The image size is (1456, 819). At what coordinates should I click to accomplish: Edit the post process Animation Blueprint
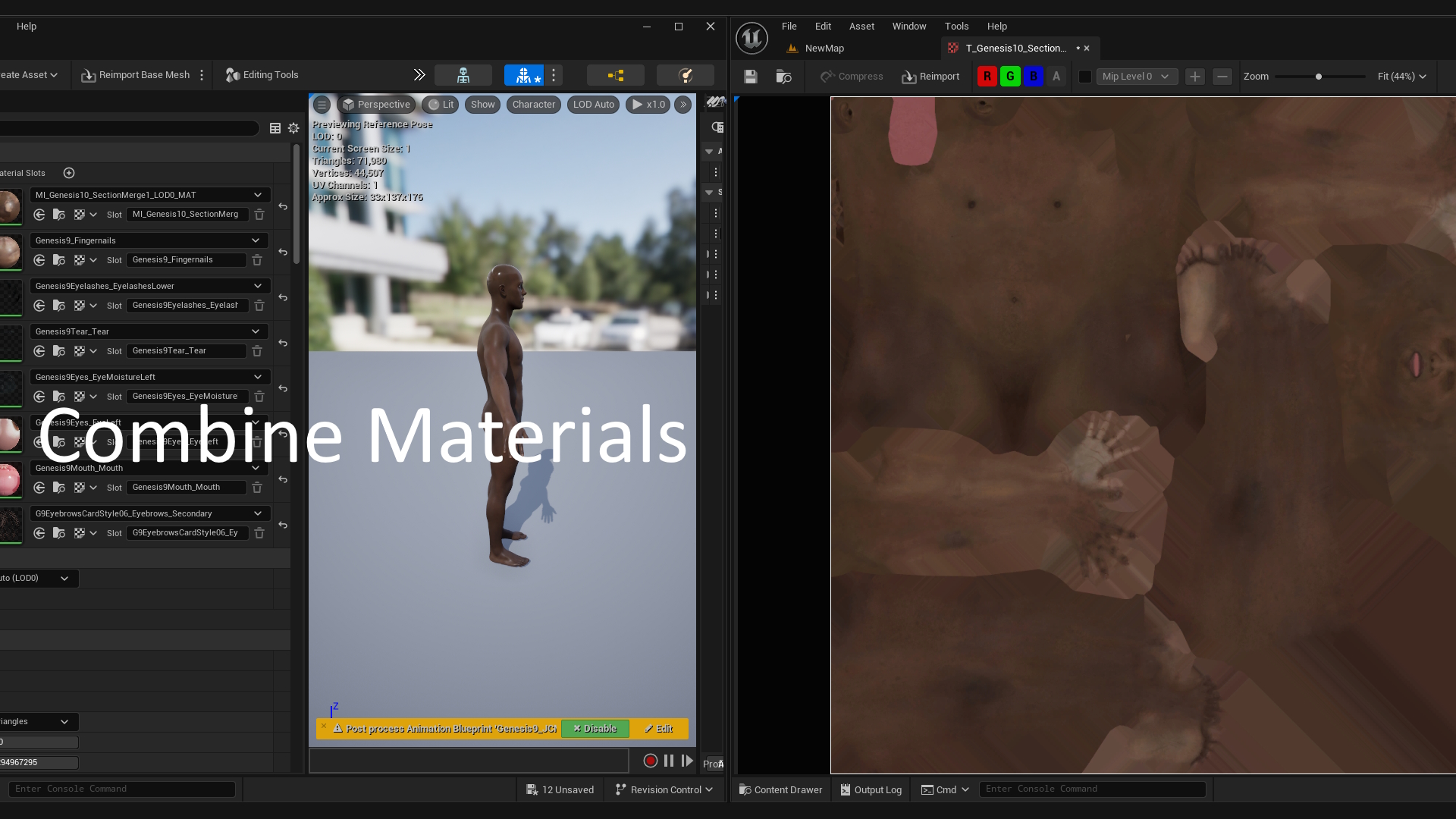point(658,729)
